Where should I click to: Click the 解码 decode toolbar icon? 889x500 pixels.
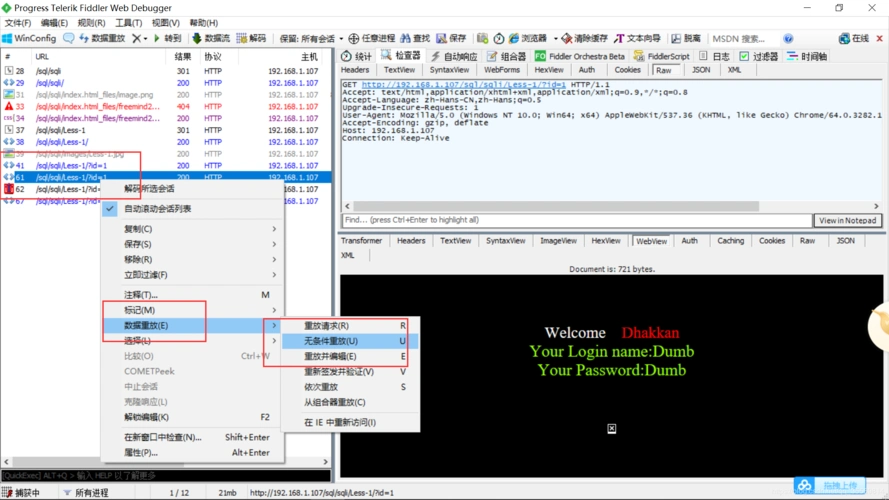click(x=251, y=38)
